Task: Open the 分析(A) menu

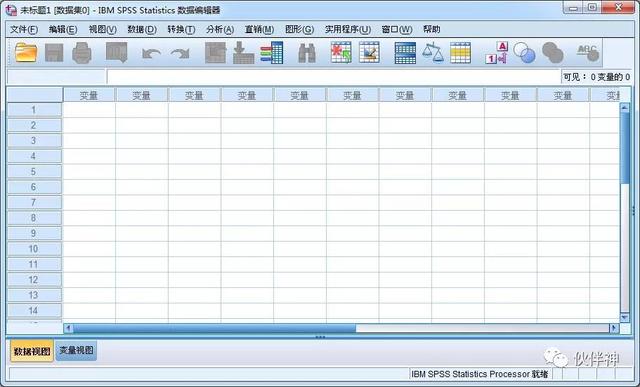Action: 220,29
